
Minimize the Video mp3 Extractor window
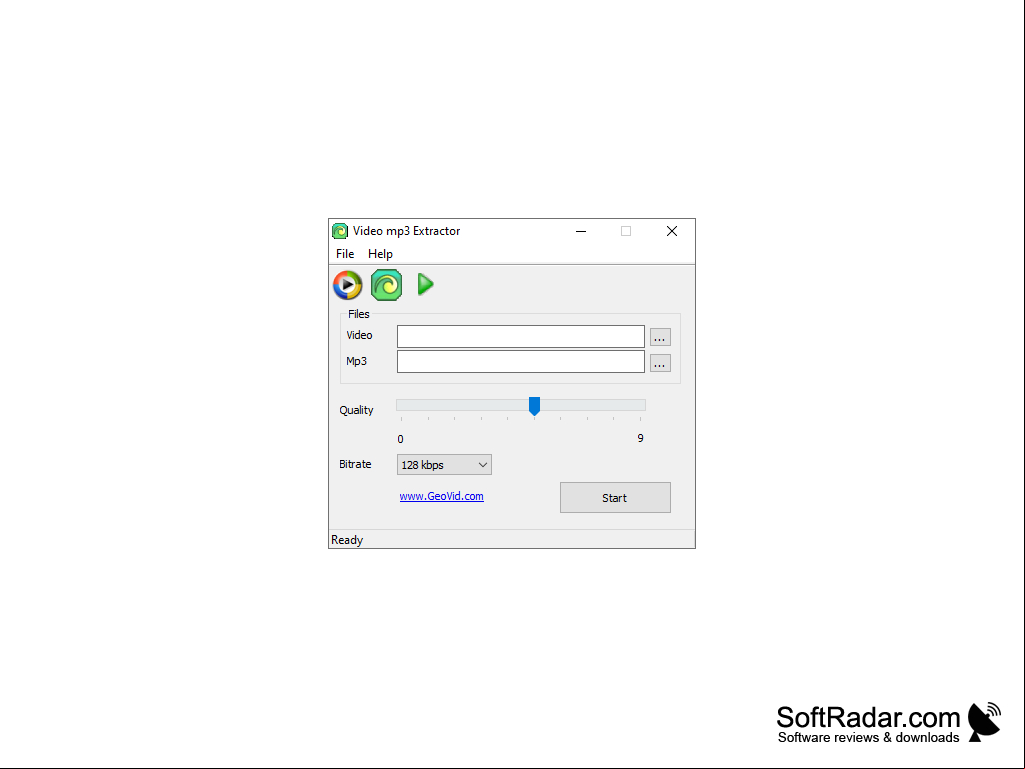point(580,231)
